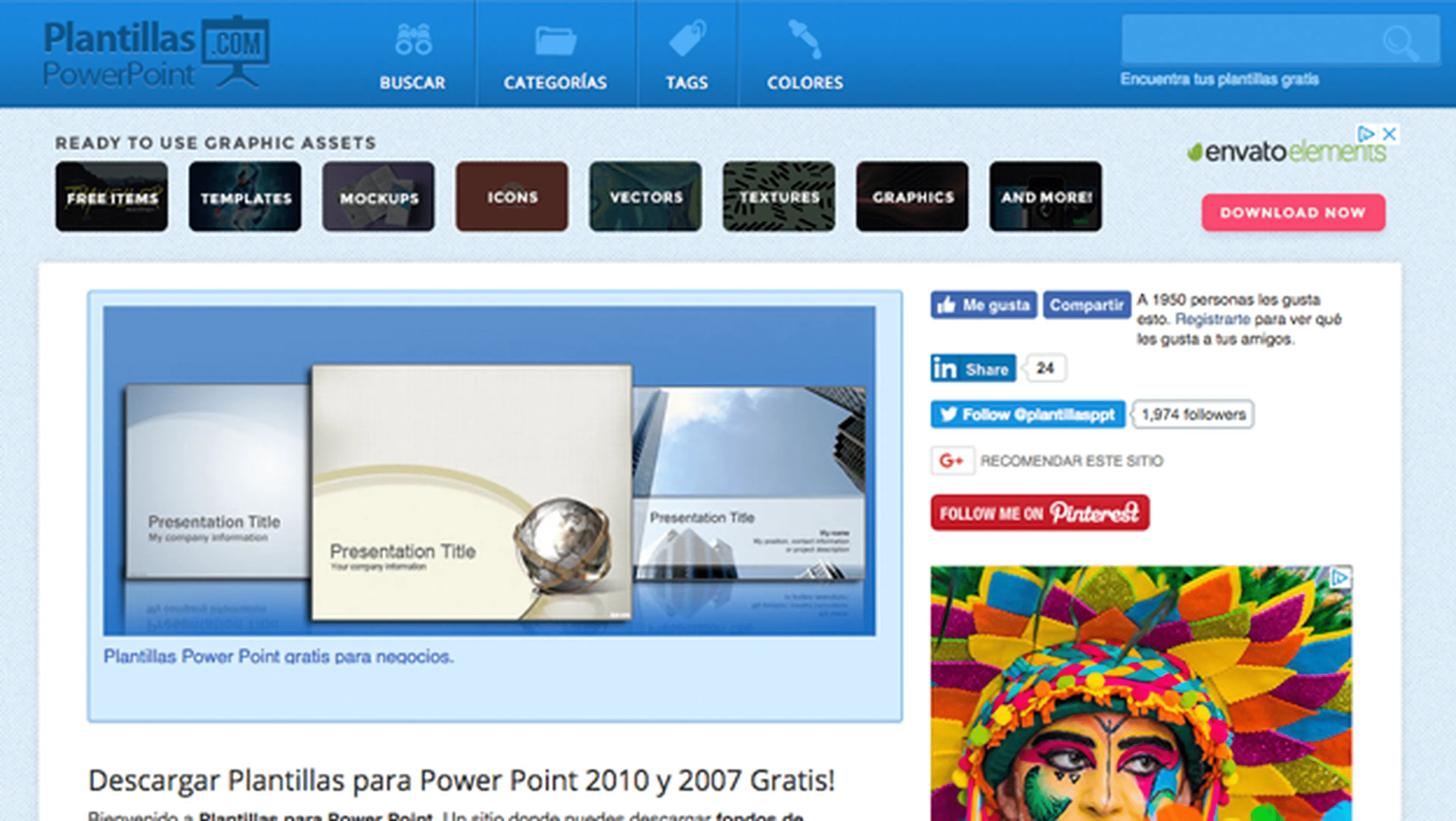Click the binoculars Buscar icon
The width and height of the screenshot is (1456, 821).
coord(414,39)
